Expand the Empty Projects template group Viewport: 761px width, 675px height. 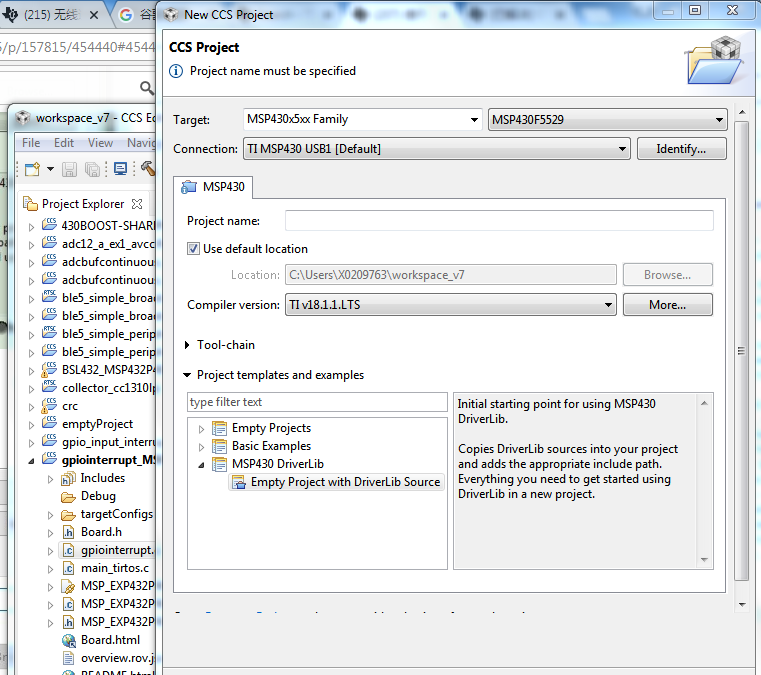[x=201, y=429]
